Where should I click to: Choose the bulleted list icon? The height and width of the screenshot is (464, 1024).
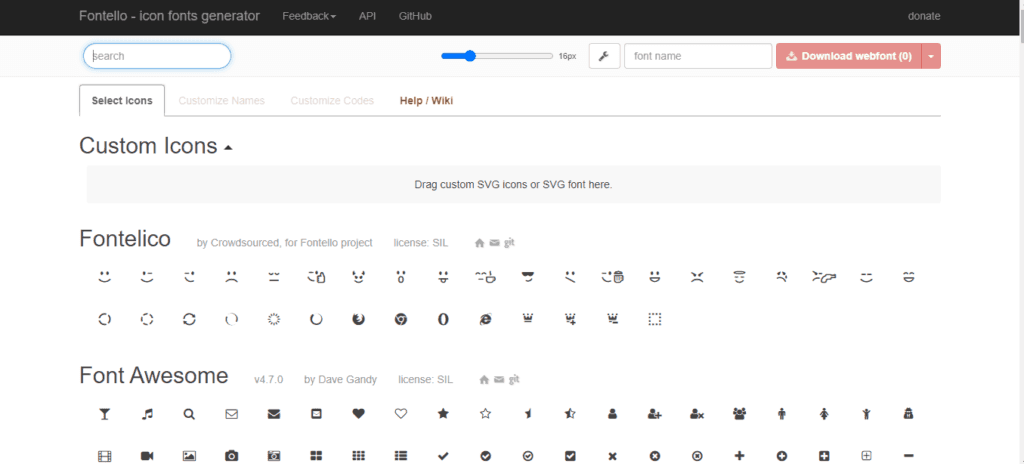[401, 456]
